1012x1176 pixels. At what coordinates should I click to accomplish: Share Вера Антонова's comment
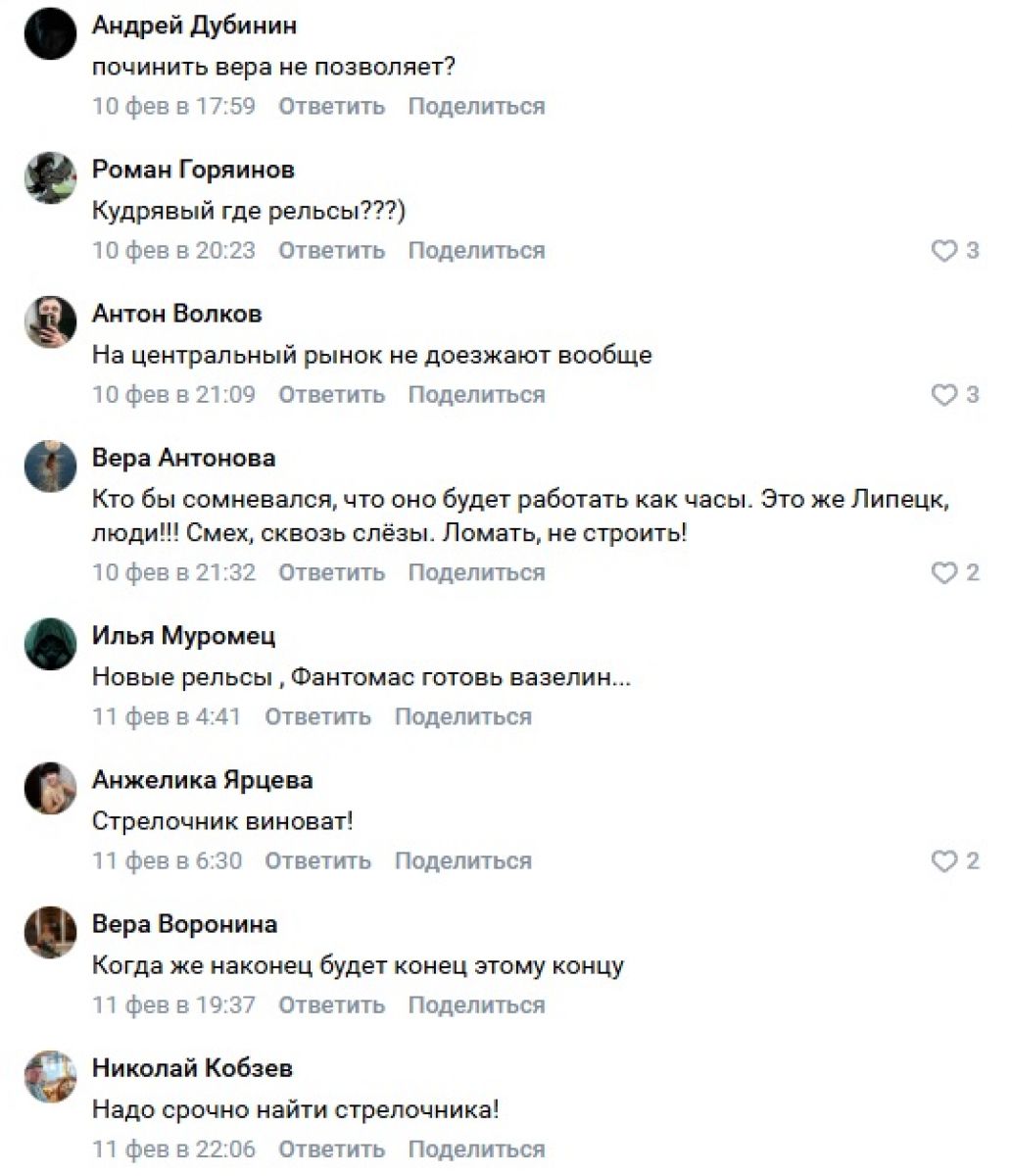476,572
